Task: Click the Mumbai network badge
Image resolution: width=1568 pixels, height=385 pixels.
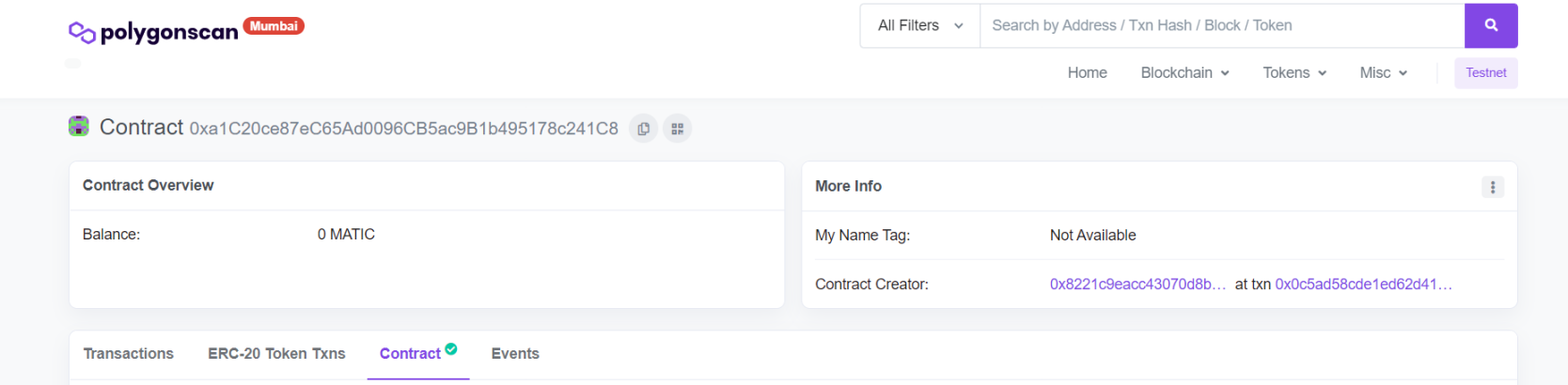Action: [x=274, y=26]
